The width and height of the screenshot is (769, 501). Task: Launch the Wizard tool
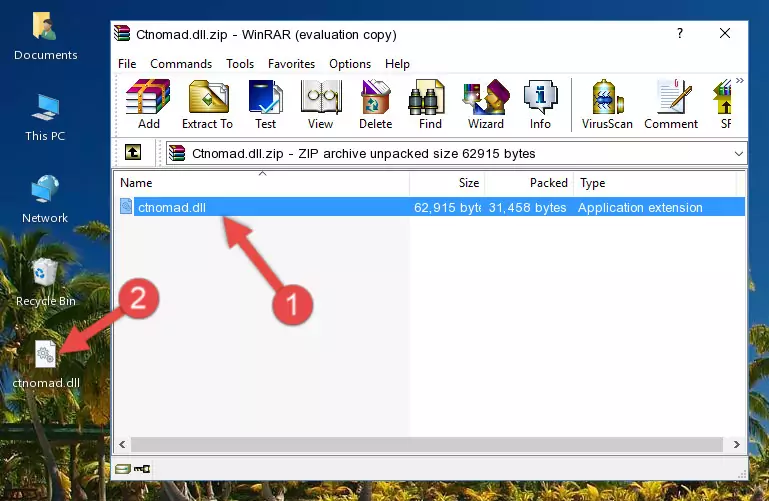click(x=486, y=104)
